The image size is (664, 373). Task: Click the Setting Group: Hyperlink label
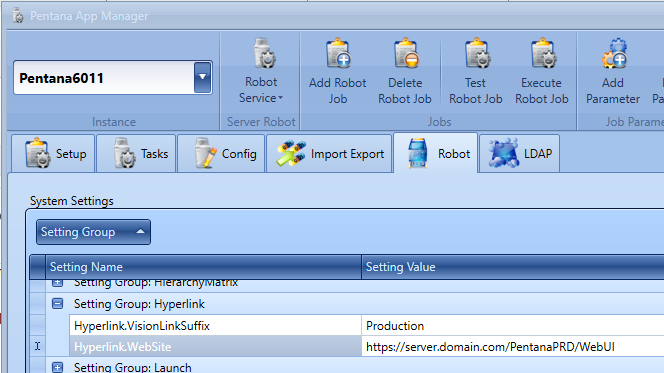pyautogui.click(x=139, y=304)
